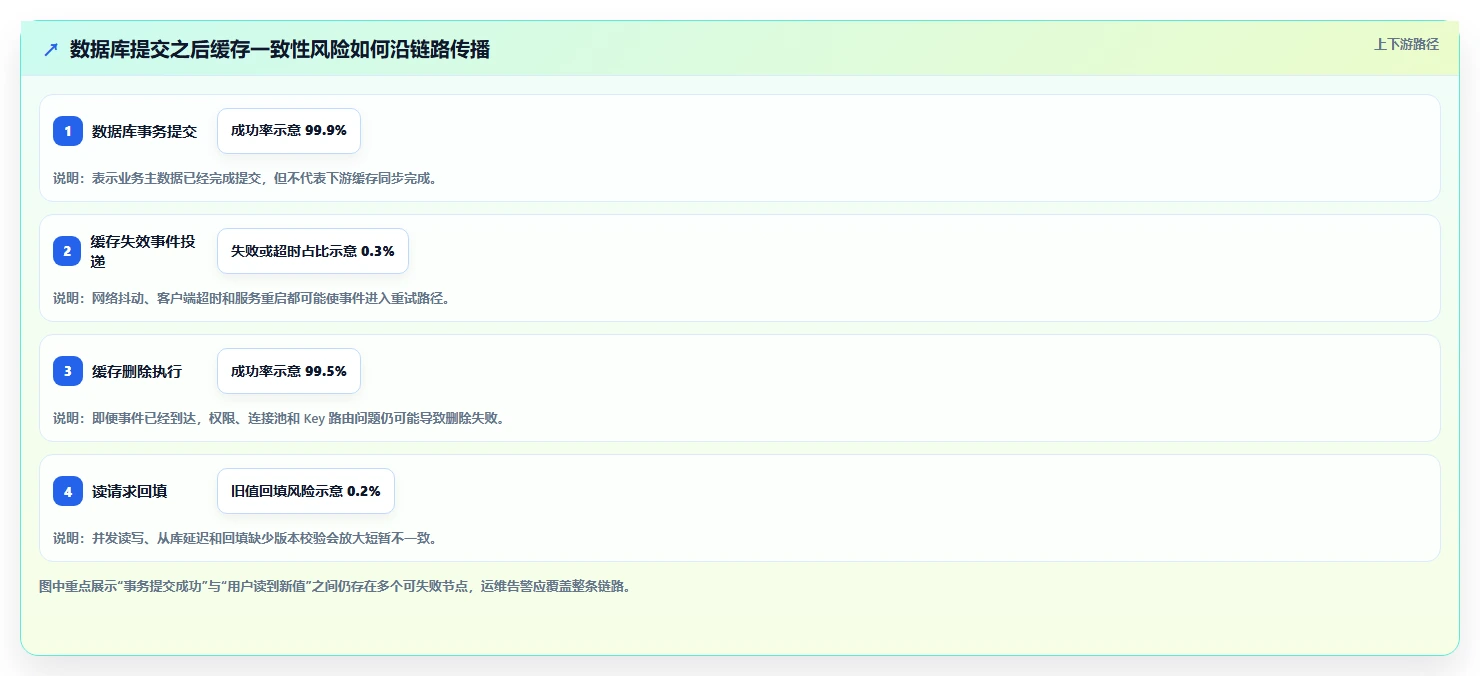The image size is (1480, 676).
Task: Click the description starting 网络抖动、客户端超时
Action: click(252, 298)
